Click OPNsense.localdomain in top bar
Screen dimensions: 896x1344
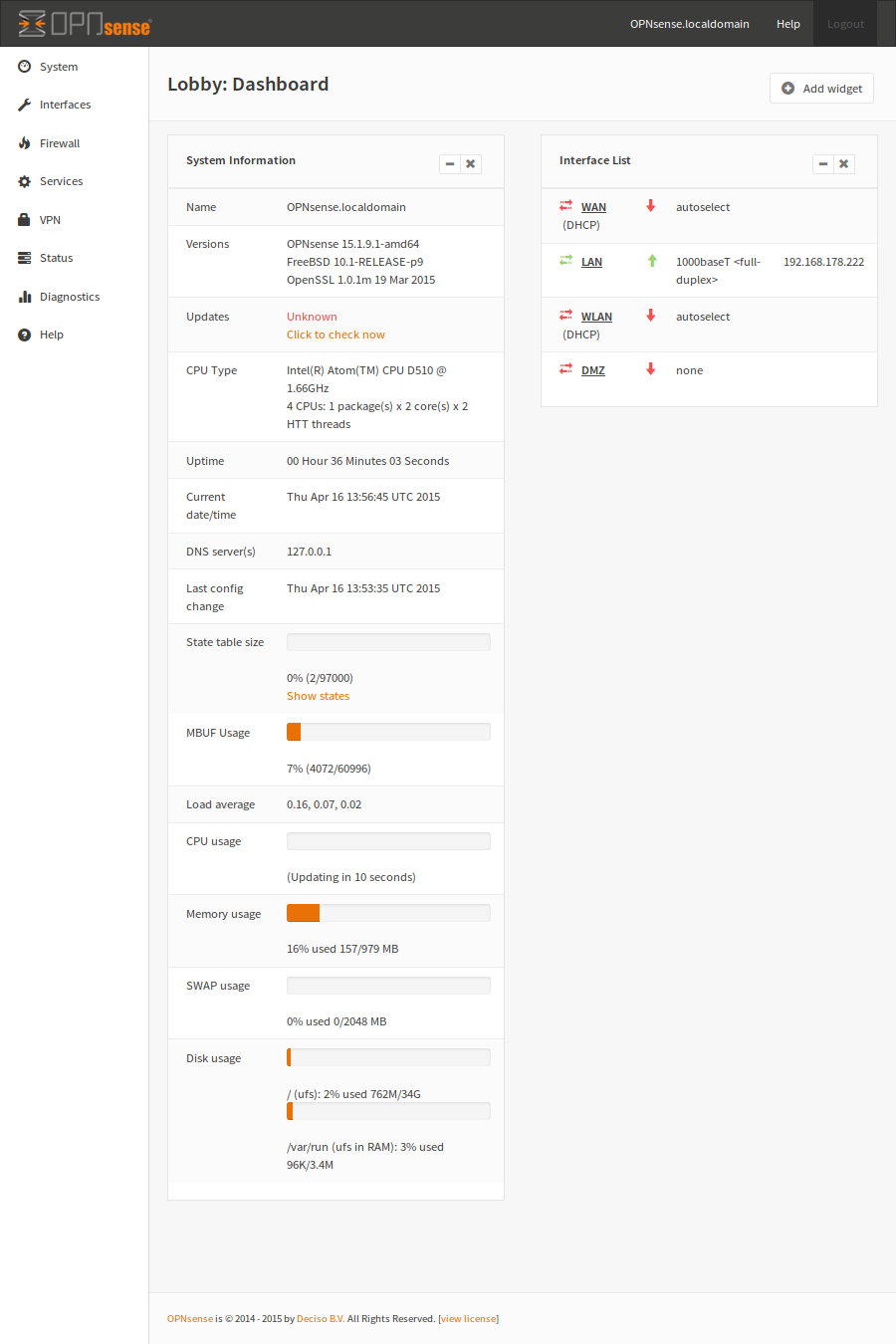pyautogui.click(x=690, y=24)
